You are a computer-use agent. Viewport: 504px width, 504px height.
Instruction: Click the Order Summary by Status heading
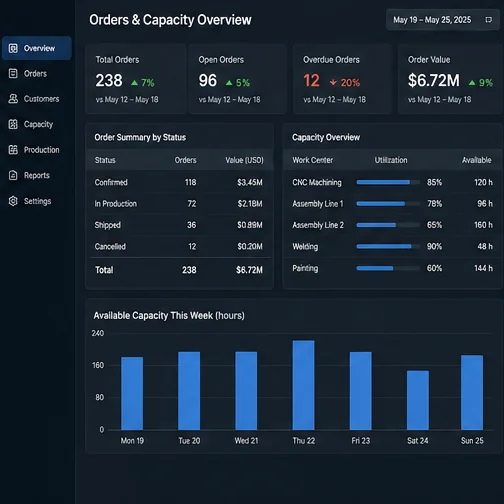point(140,137)
